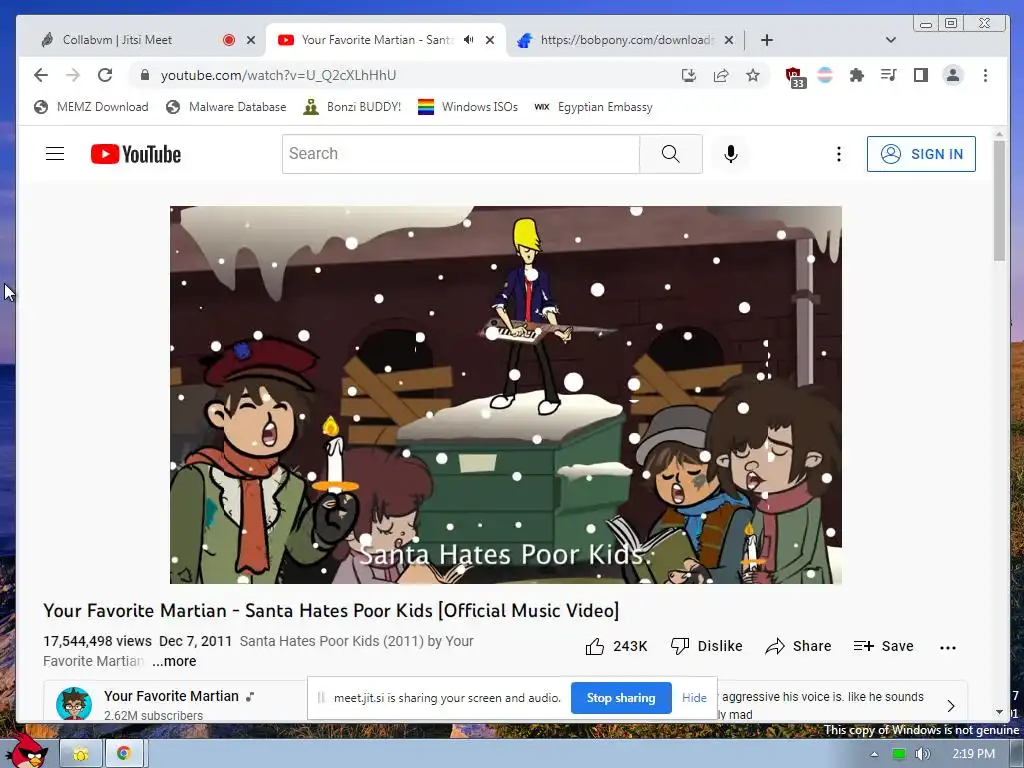Open a new tab with plus button
The height and width of the screenshot is (768, 1024).
point(767,40)
